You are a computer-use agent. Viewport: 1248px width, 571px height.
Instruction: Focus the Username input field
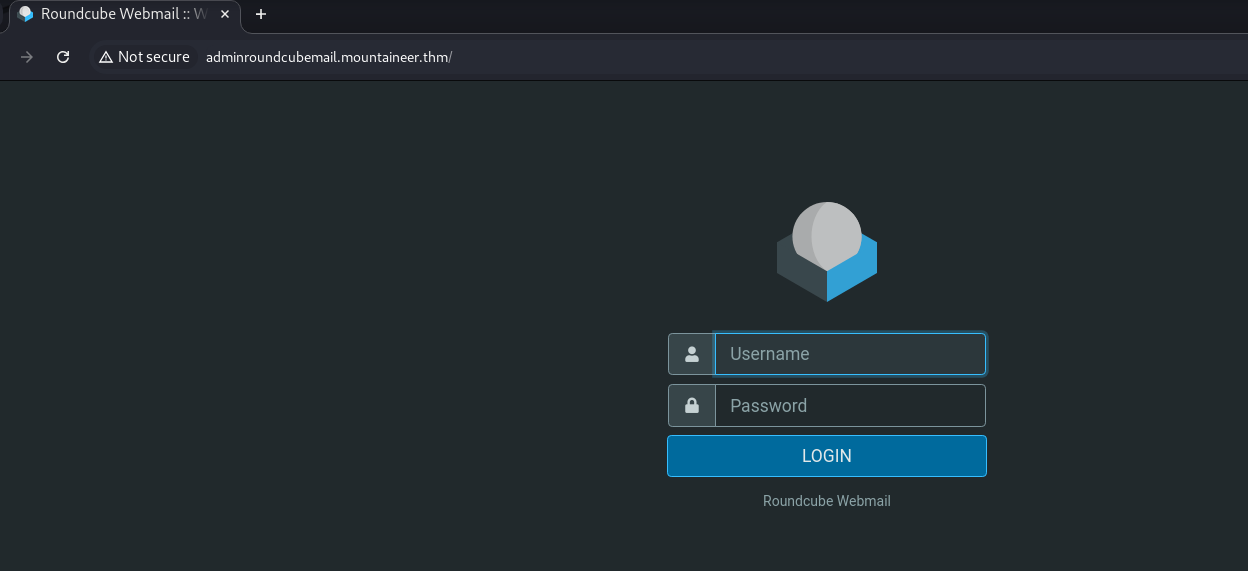click(x=850, y=354)
